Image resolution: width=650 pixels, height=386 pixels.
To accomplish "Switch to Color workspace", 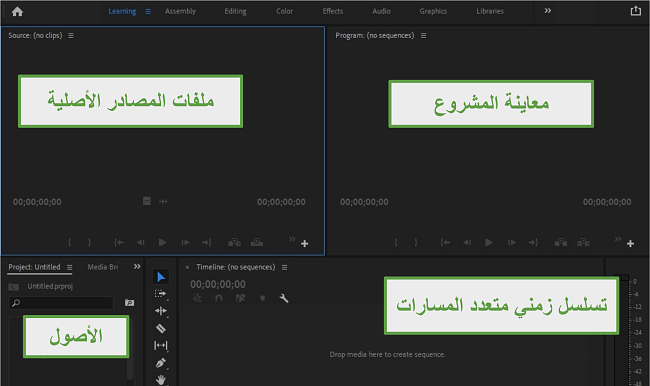I will [284, 12].
